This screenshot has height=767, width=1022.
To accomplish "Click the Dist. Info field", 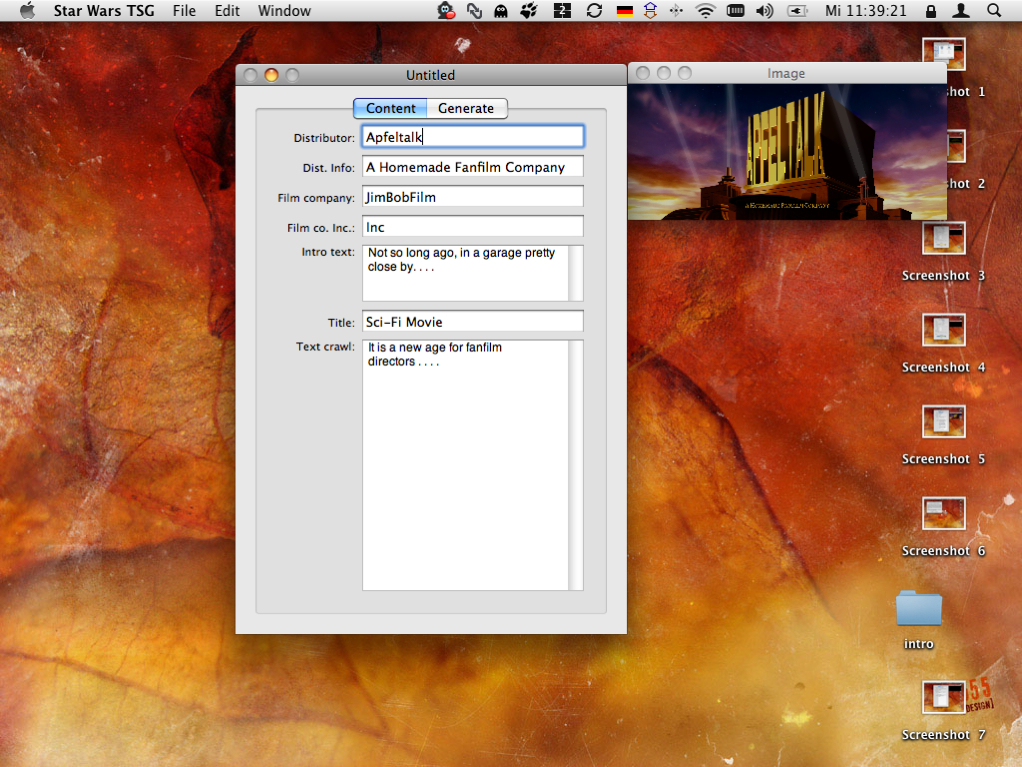I will [x=473, y=167].
